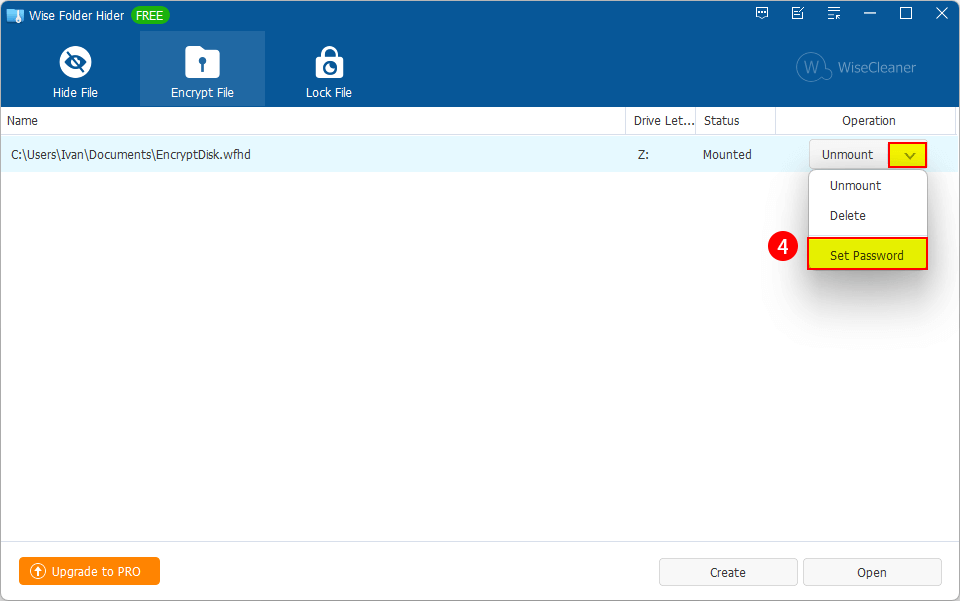
Task: Click the Create button
Action: [x=728, y=572]
